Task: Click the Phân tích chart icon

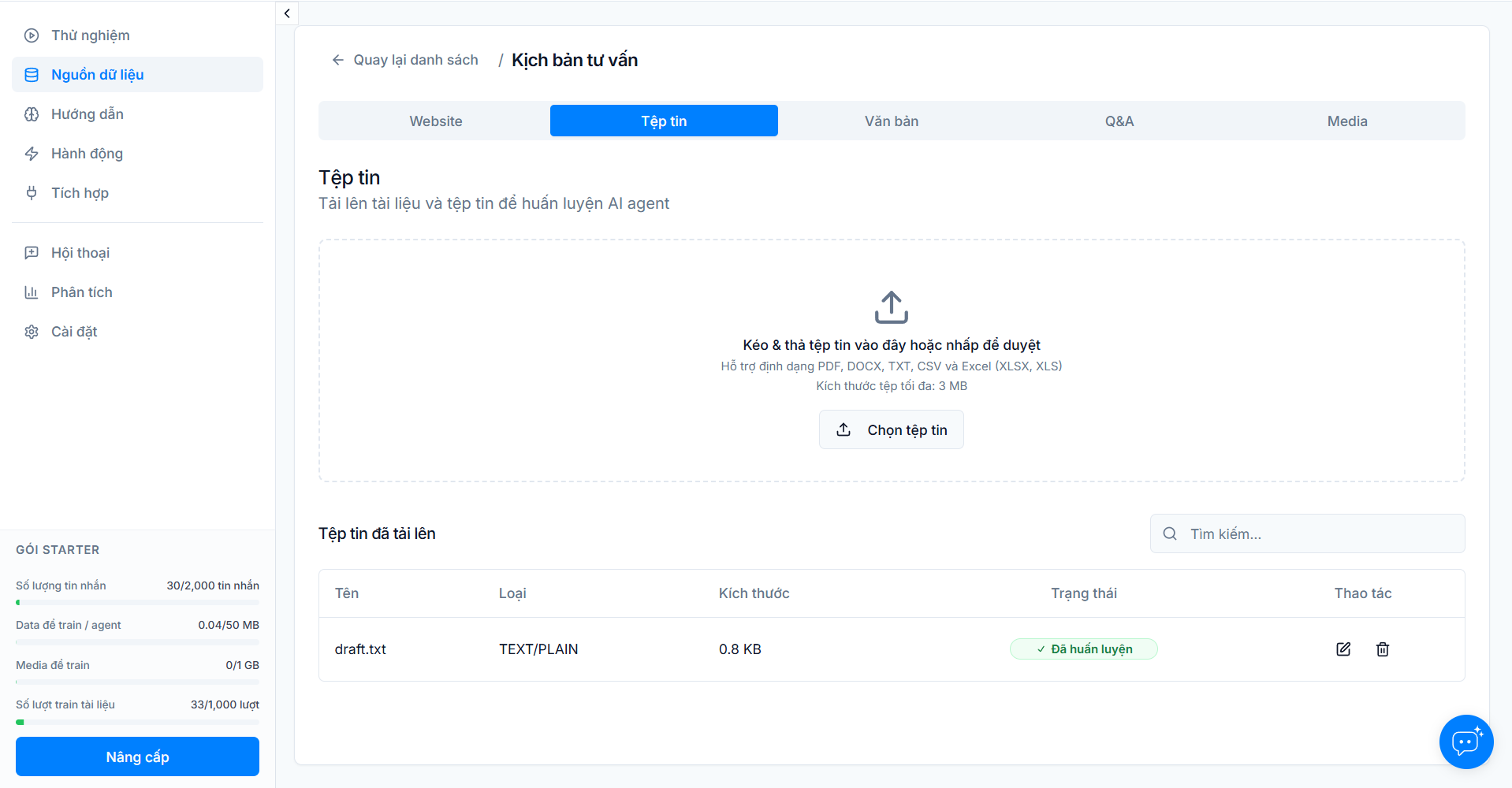Action: pyautogui.click(x=32, y=292)
